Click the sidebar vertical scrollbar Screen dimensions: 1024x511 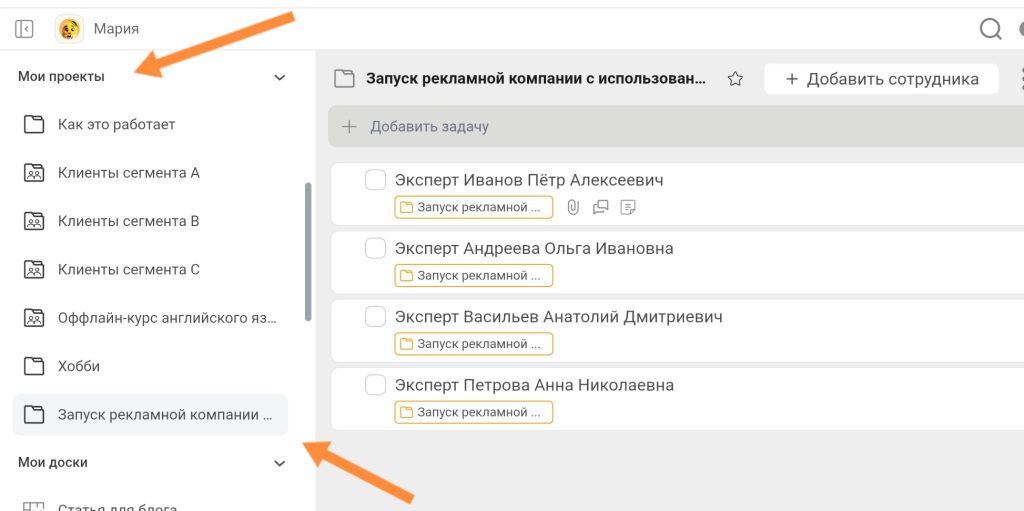click(x=308, y=252)
